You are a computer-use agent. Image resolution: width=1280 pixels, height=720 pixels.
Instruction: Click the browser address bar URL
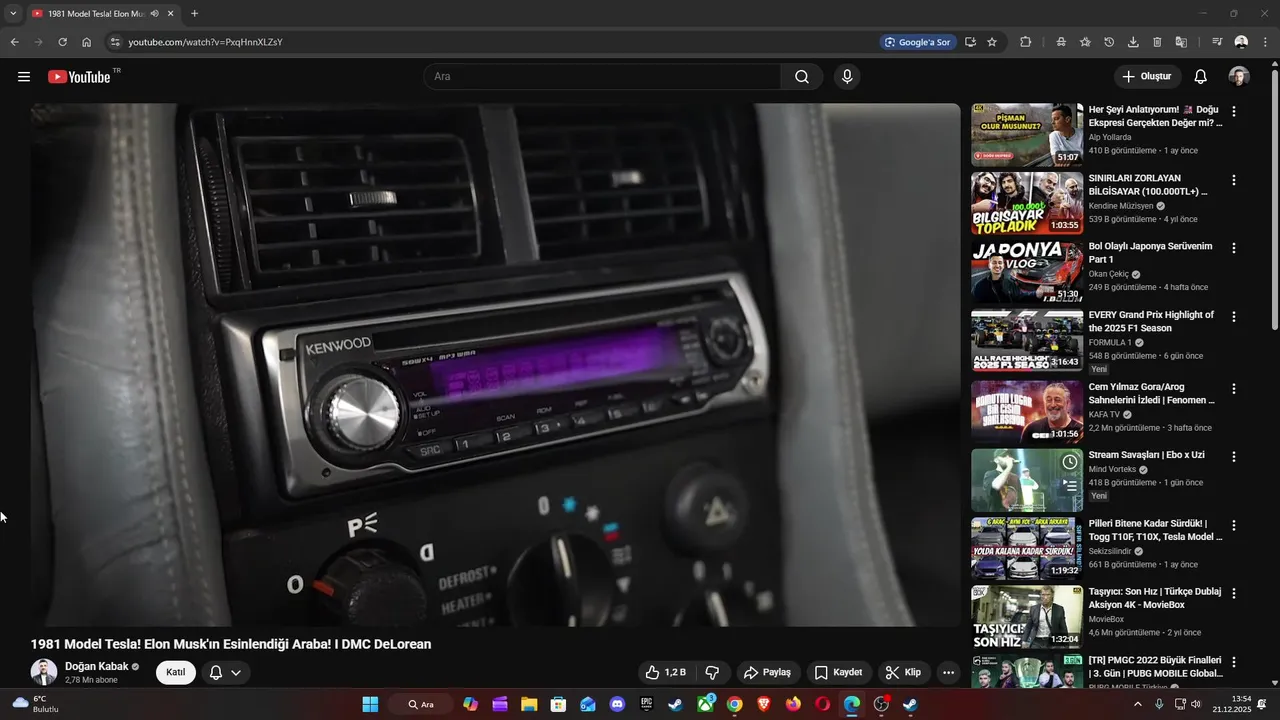point(205,42)
